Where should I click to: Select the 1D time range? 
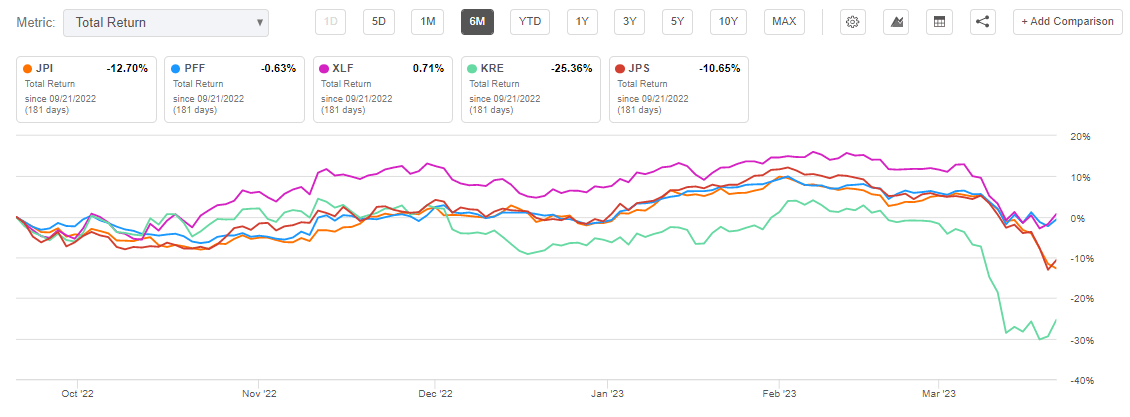pos(332,22)
